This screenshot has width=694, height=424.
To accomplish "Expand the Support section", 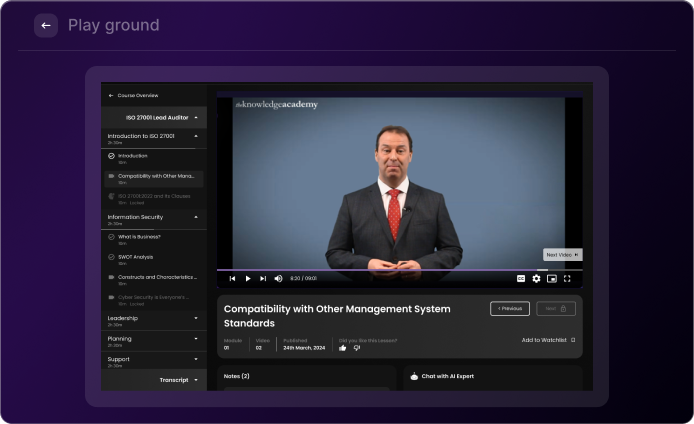I will [x=196, y=359].
